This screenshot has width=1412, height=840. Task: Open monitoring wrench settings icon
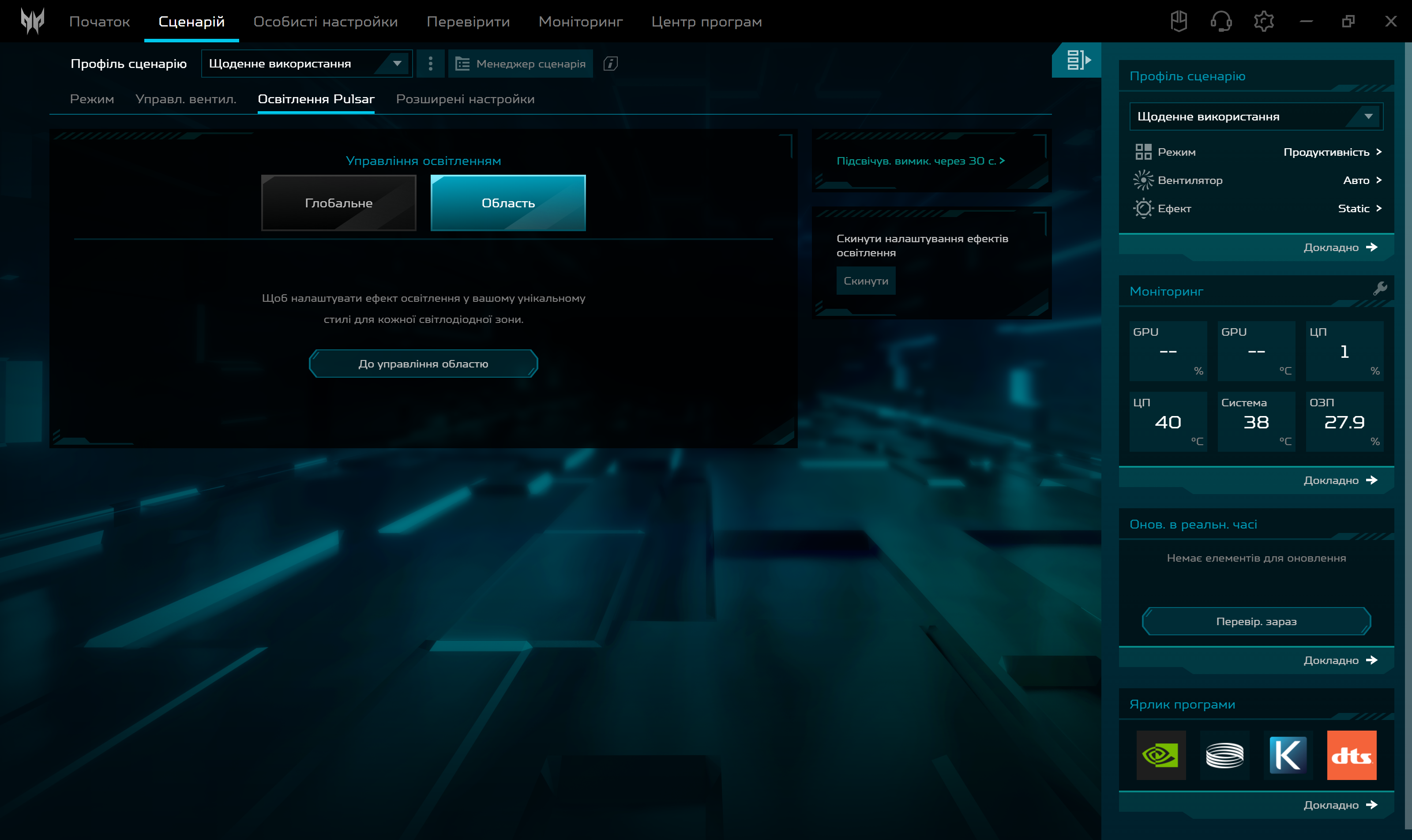point(1380,289)
